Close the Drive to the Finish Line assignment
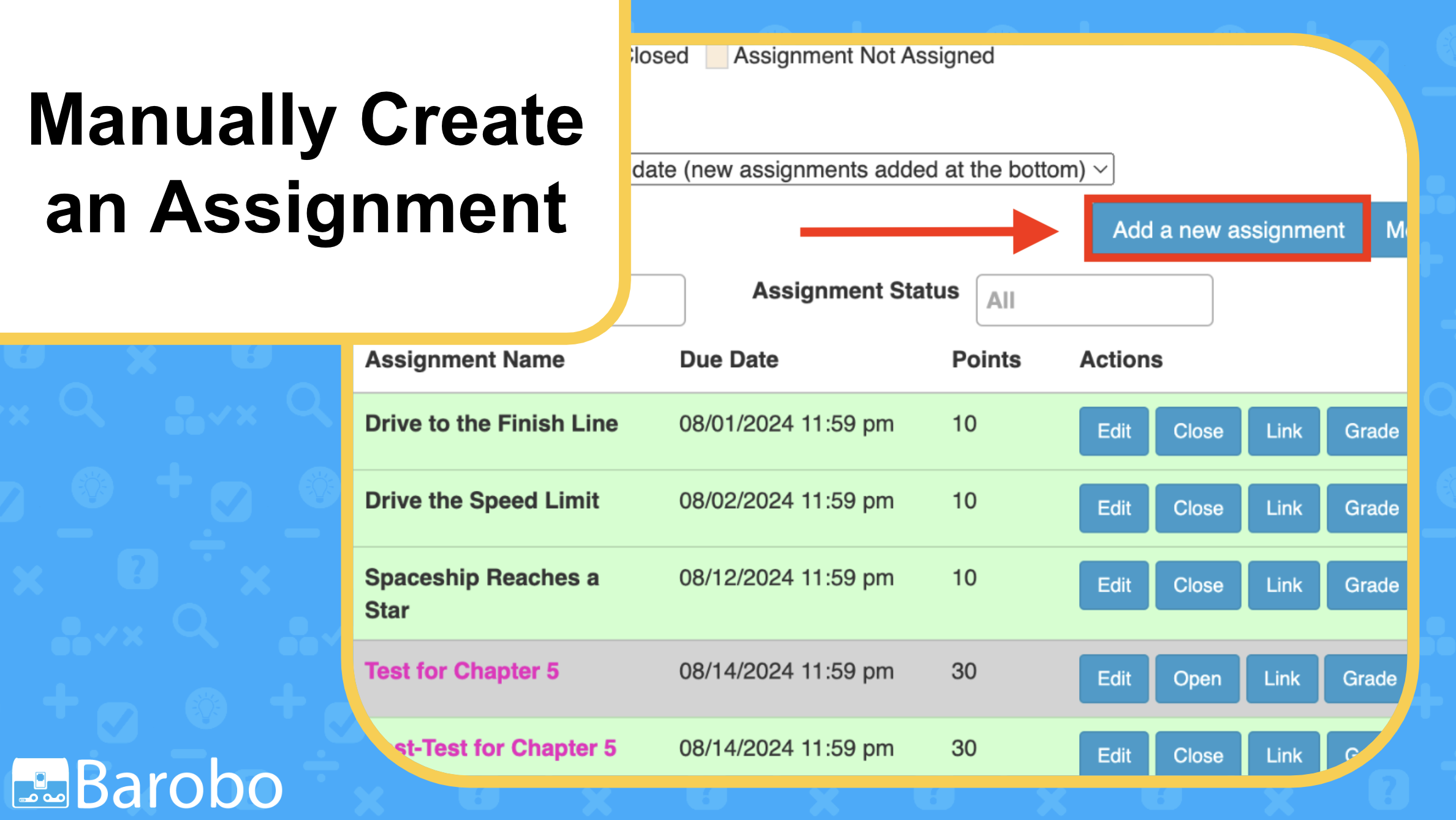The width and height of the screenshot is (1456, 820). pyautogui.click(x=1197, y=431)
